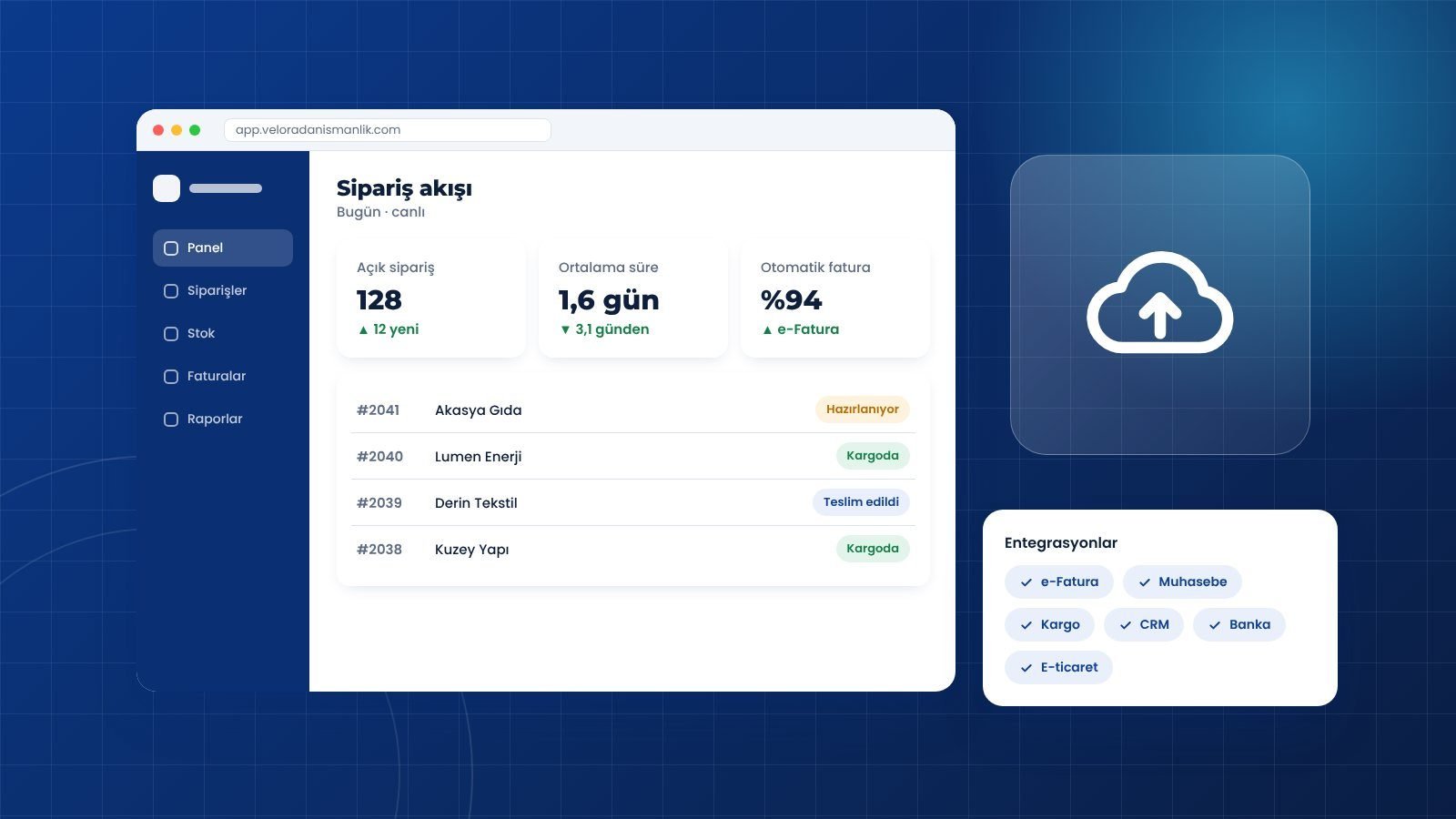Click the '3,1 günden' trend indicator
The height and width of the screenshot is (819, 1456).
pyautogui.click(x=604, y=329)
